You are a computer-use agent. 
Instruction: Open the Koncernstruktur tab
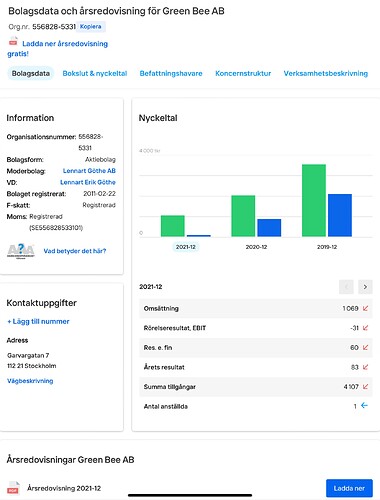point(243,73)
